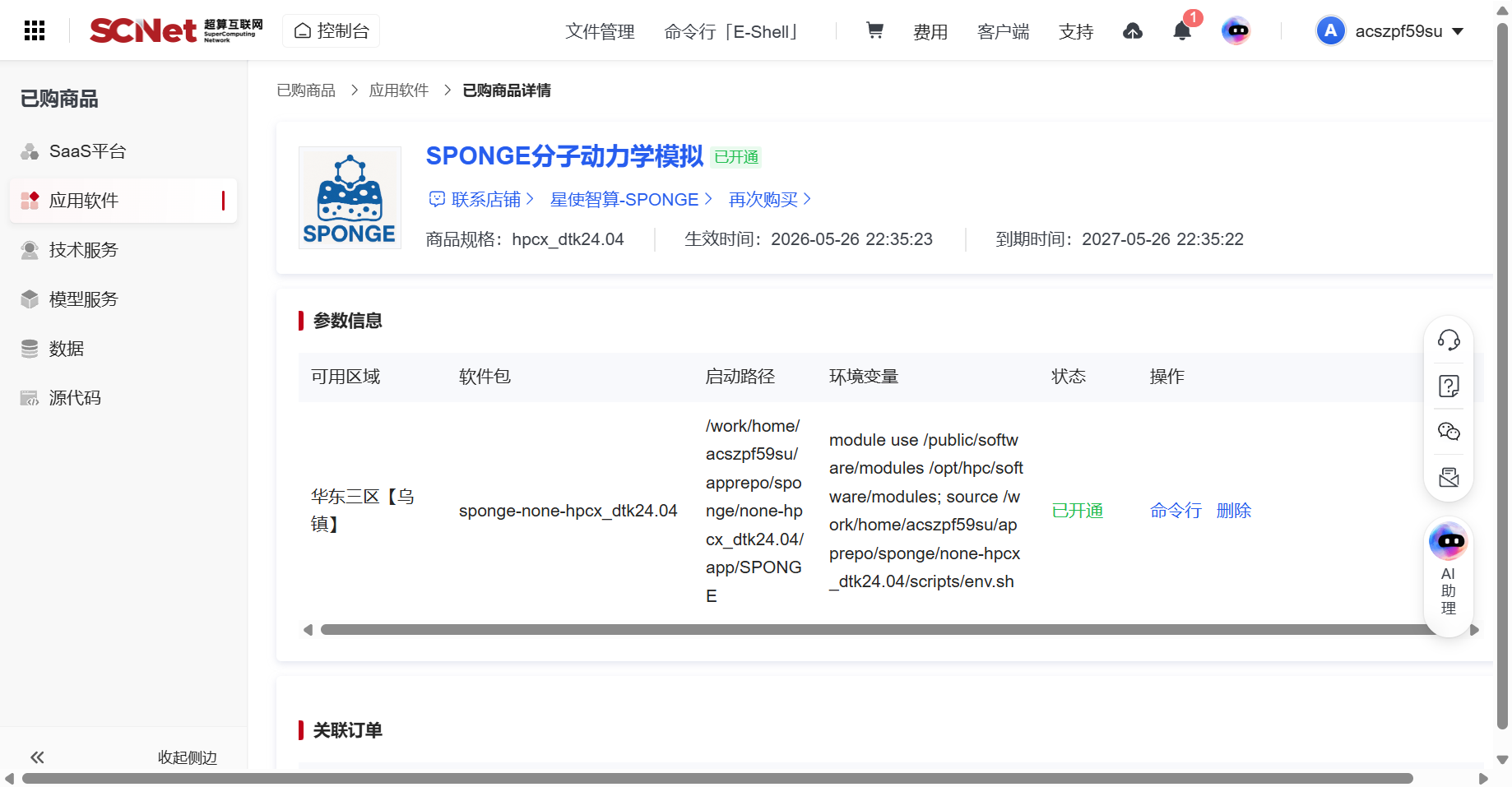1512x787 pixels.
Task: Click the 已开通 status in the table row
Action: [1078, 511]
